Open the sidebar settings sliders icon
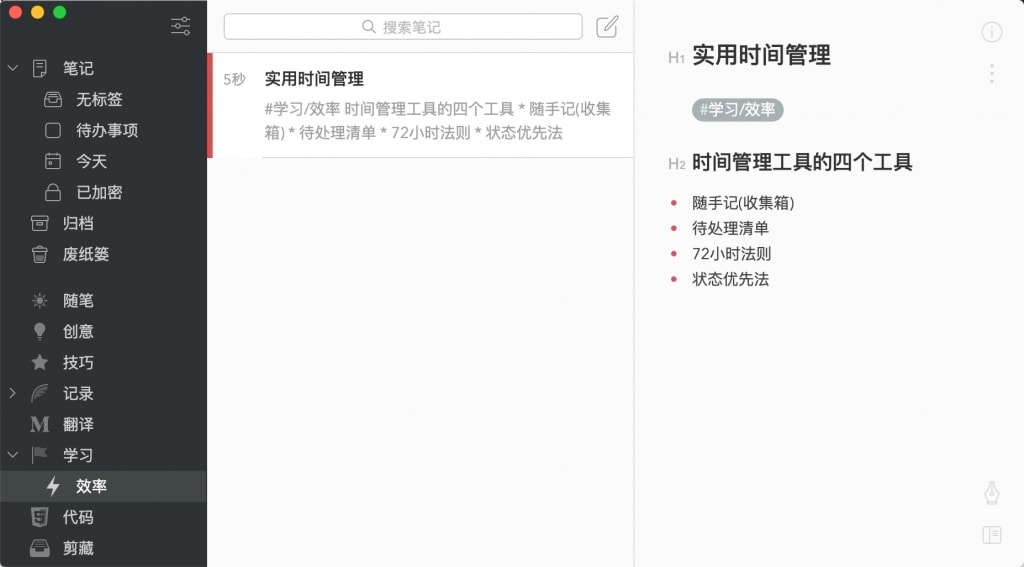Viewport: 1024px width, 567px height. [x=181, y=27]
